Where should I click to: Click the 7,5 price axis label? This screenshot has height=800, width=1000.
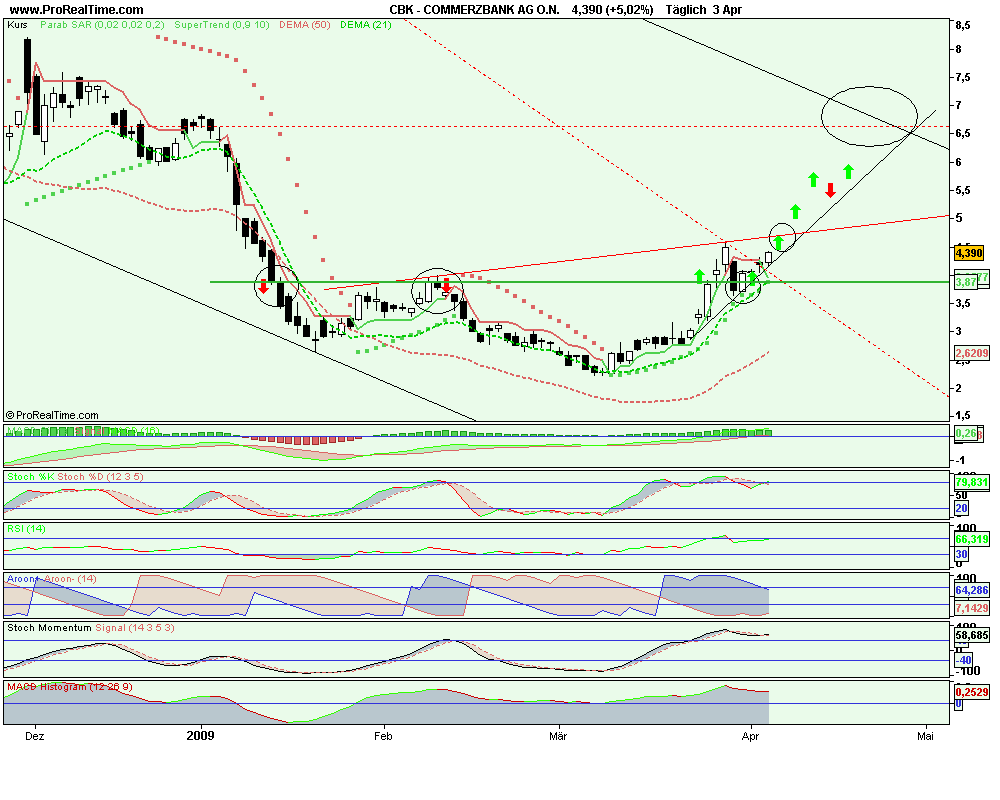[963, 78]
